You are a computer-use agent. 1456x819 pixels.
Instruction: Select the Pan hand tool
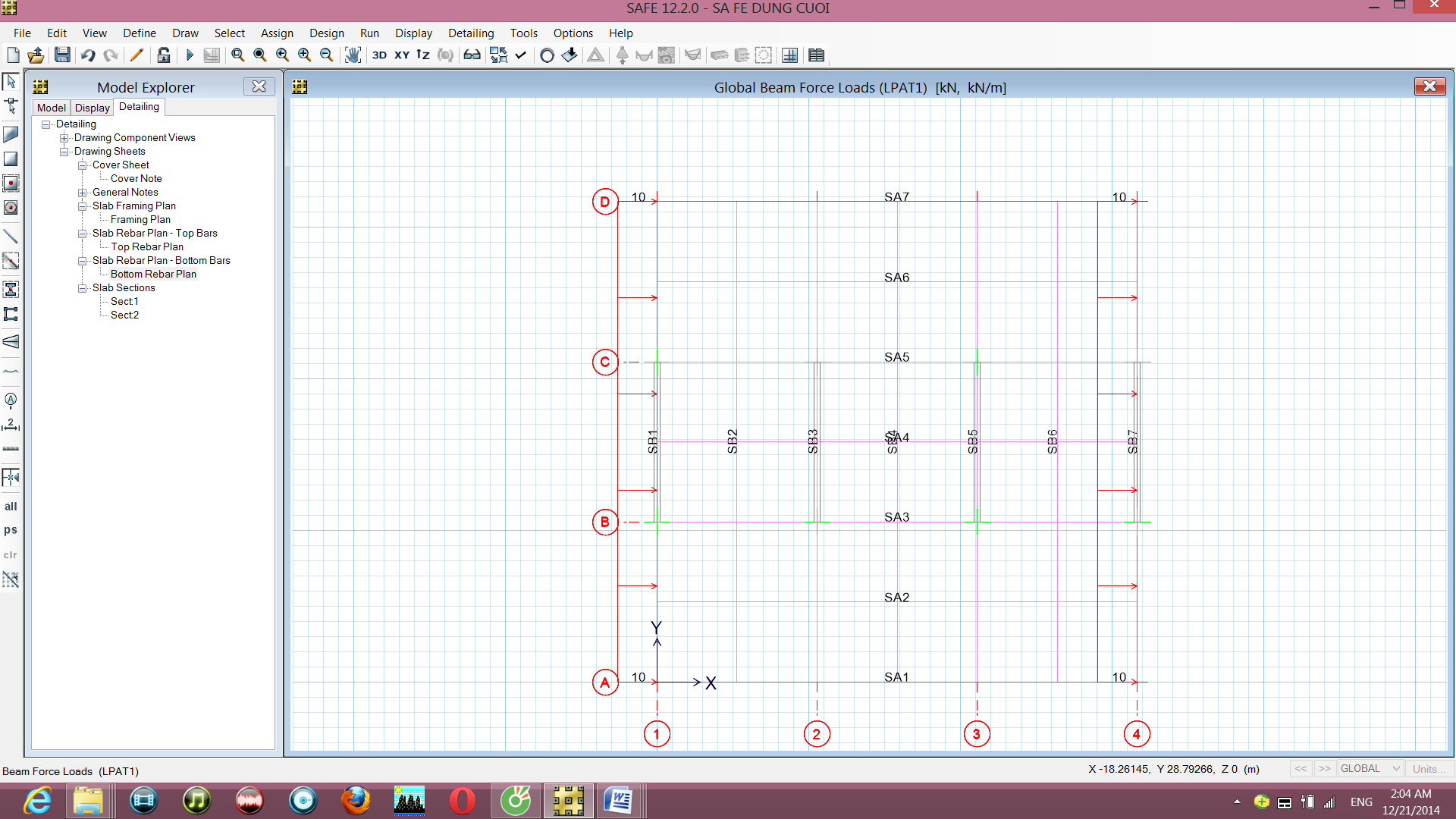[353, 55]
